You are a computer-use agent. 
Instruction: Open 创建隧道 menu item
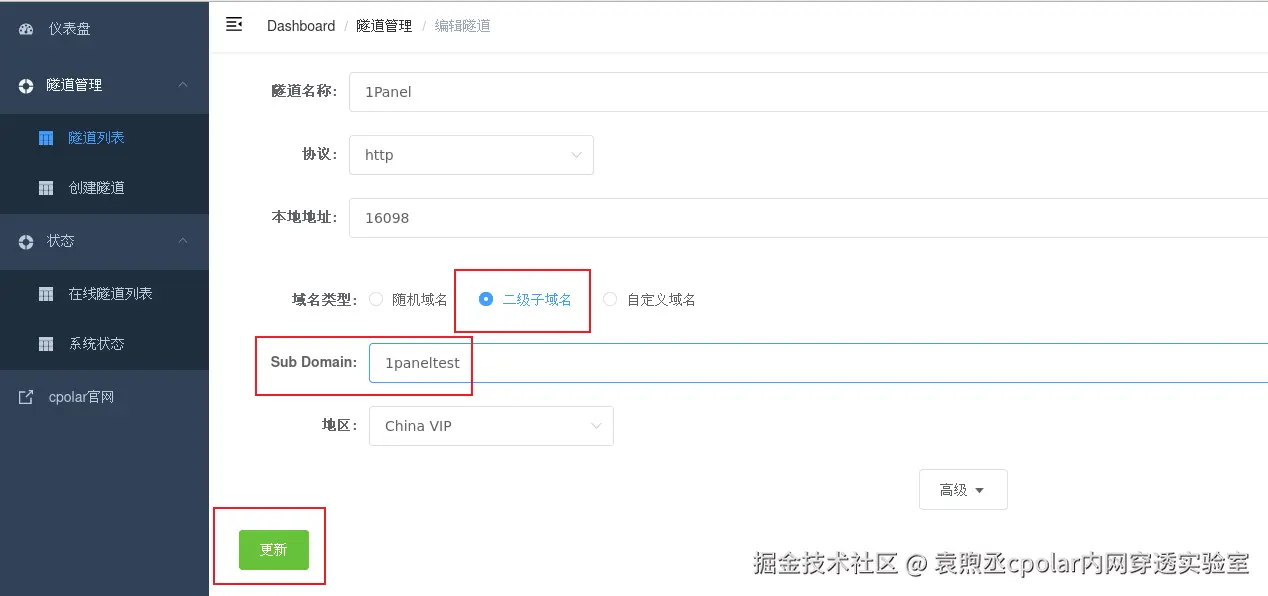(x=104, y=188)
